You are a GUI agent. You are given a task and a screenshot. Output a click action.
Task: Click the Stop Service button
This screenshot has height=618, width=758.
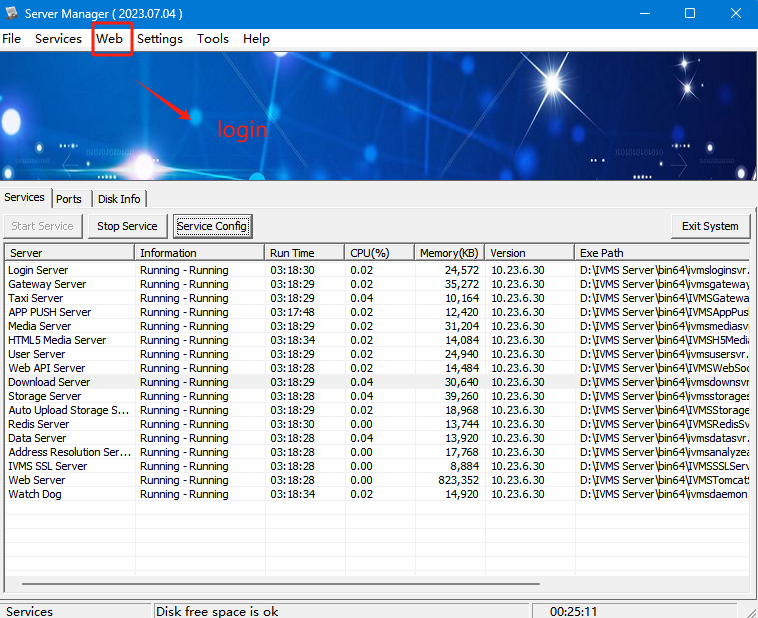coord(127,226)
